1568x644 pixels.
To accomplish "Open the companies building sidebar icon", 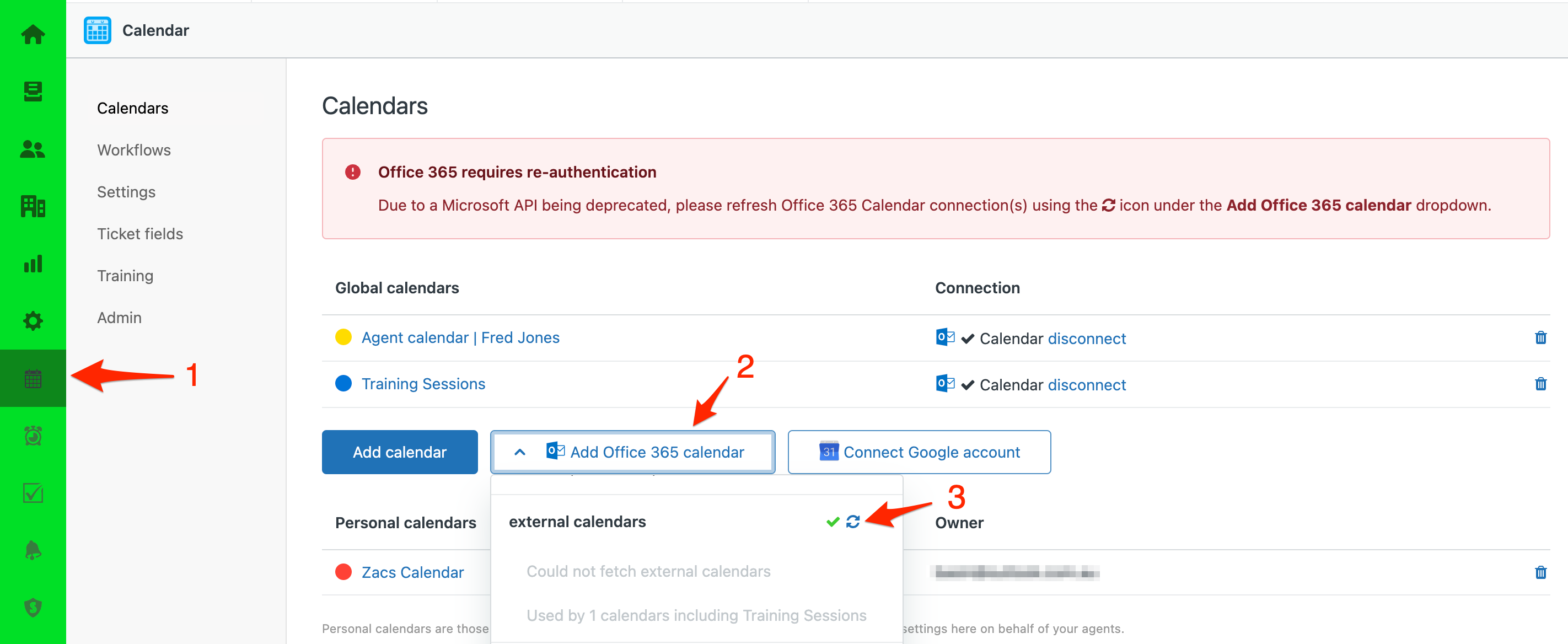I will (33, 206).
